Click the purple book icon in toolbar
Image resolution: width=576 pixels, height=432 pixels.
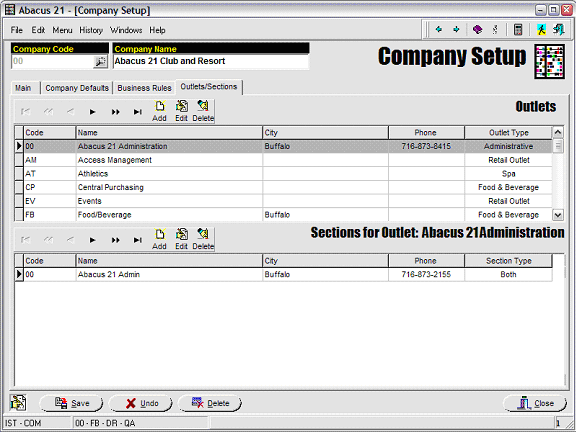pos(477,29)
